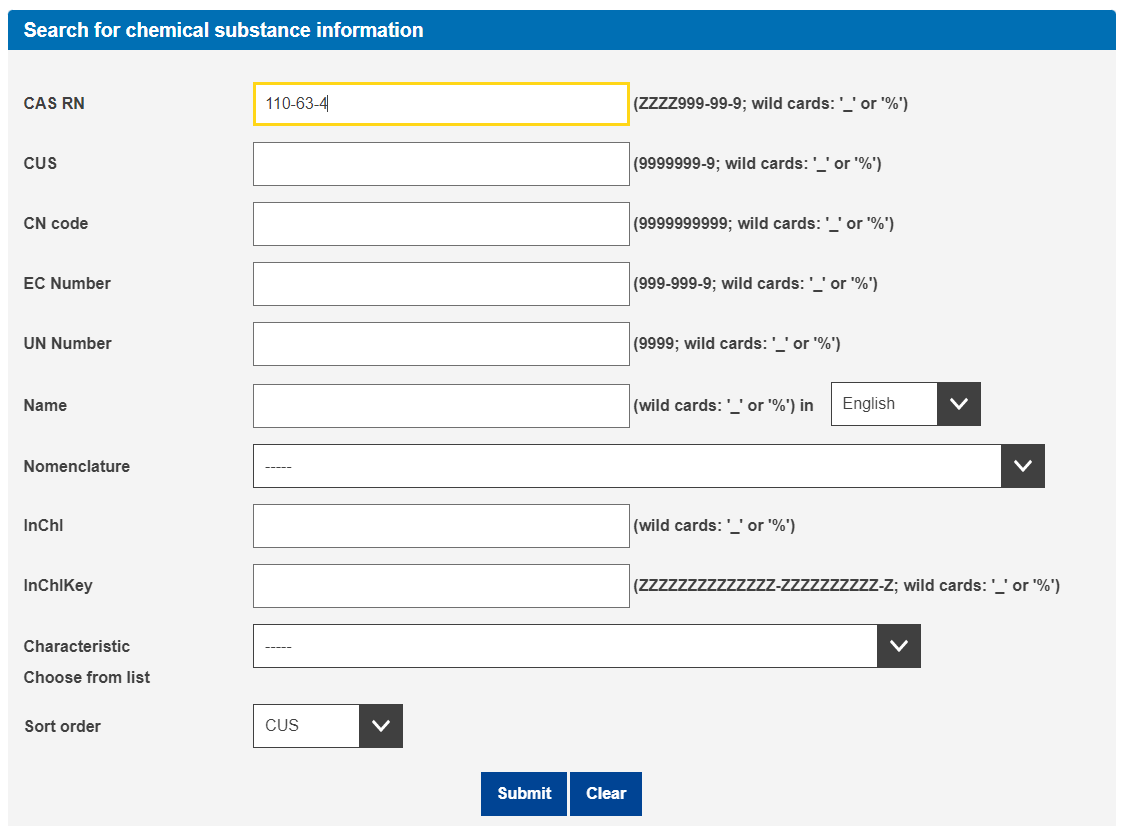Click the 'UN Number' label
Viewport: 1124px width, 826px height.
[67, 343]
